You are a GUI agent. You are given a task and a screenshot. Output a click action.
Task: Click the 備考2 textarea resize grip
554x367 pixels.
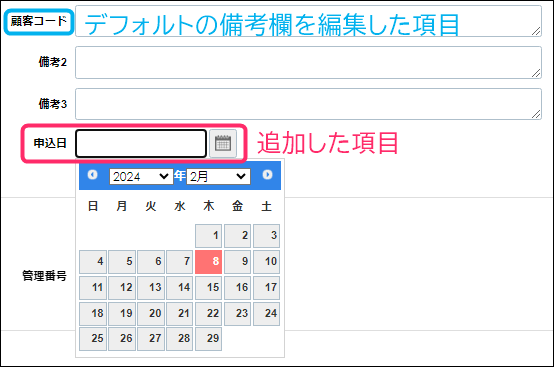536,73
